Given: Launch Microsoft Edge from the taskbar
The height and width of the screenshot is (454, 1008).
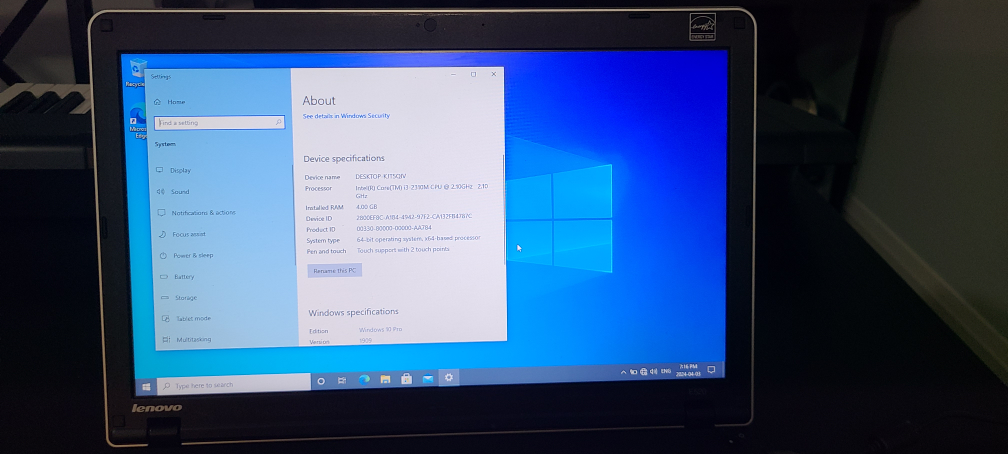Looking at the screenshot, I should pos(364,379).
